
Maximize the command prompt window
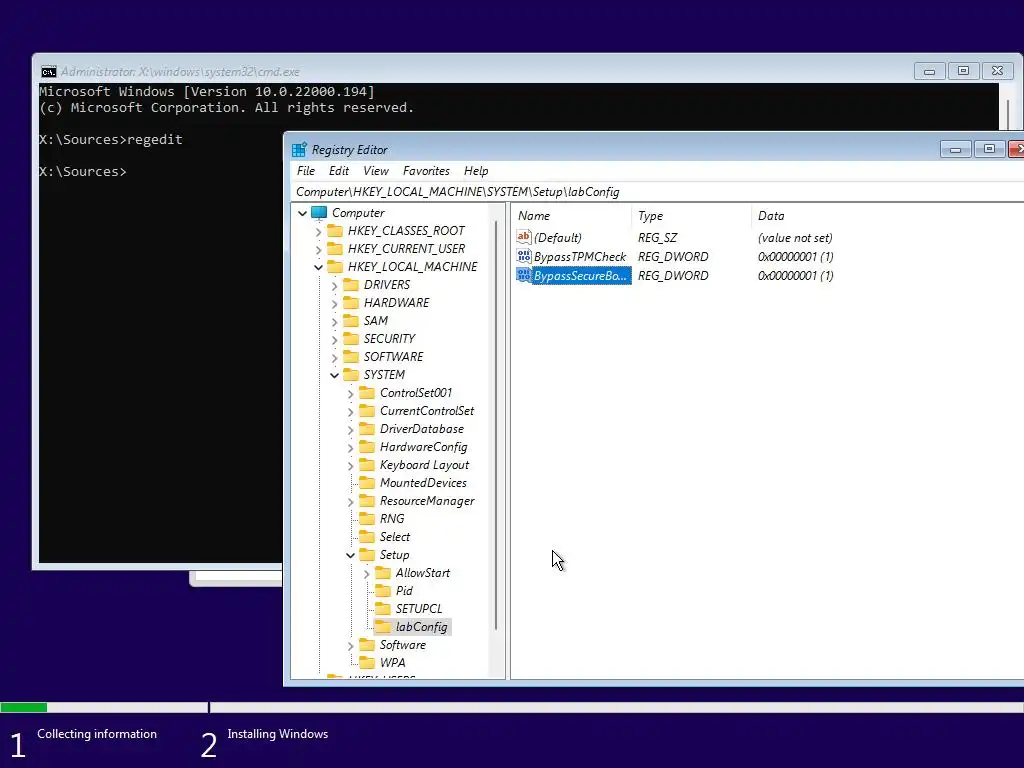coord(963,71)
